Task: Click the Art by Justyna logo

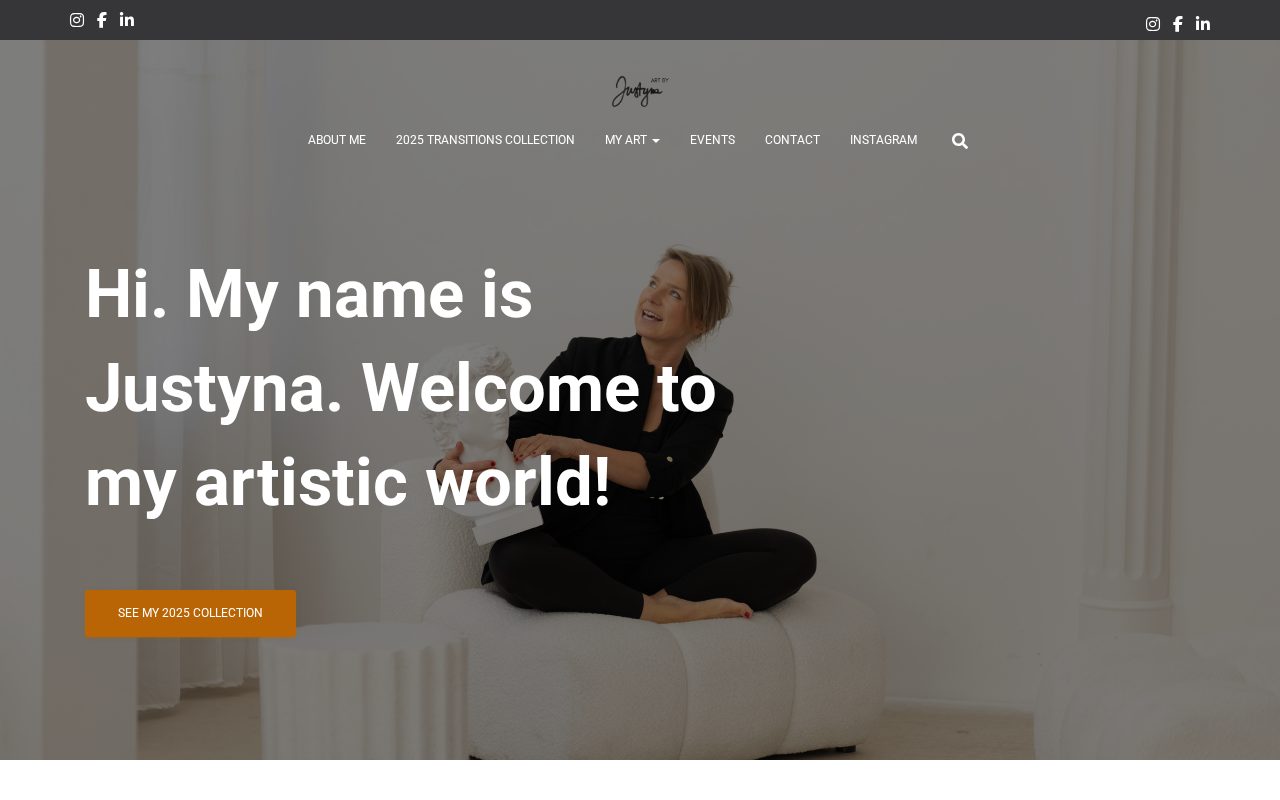Action: click(x=640, y=91)
